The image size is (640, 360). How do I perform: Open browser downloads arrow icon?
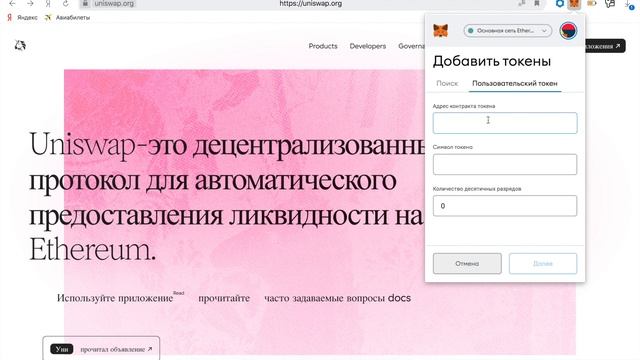pyautogui.click(x=628, y=4)
